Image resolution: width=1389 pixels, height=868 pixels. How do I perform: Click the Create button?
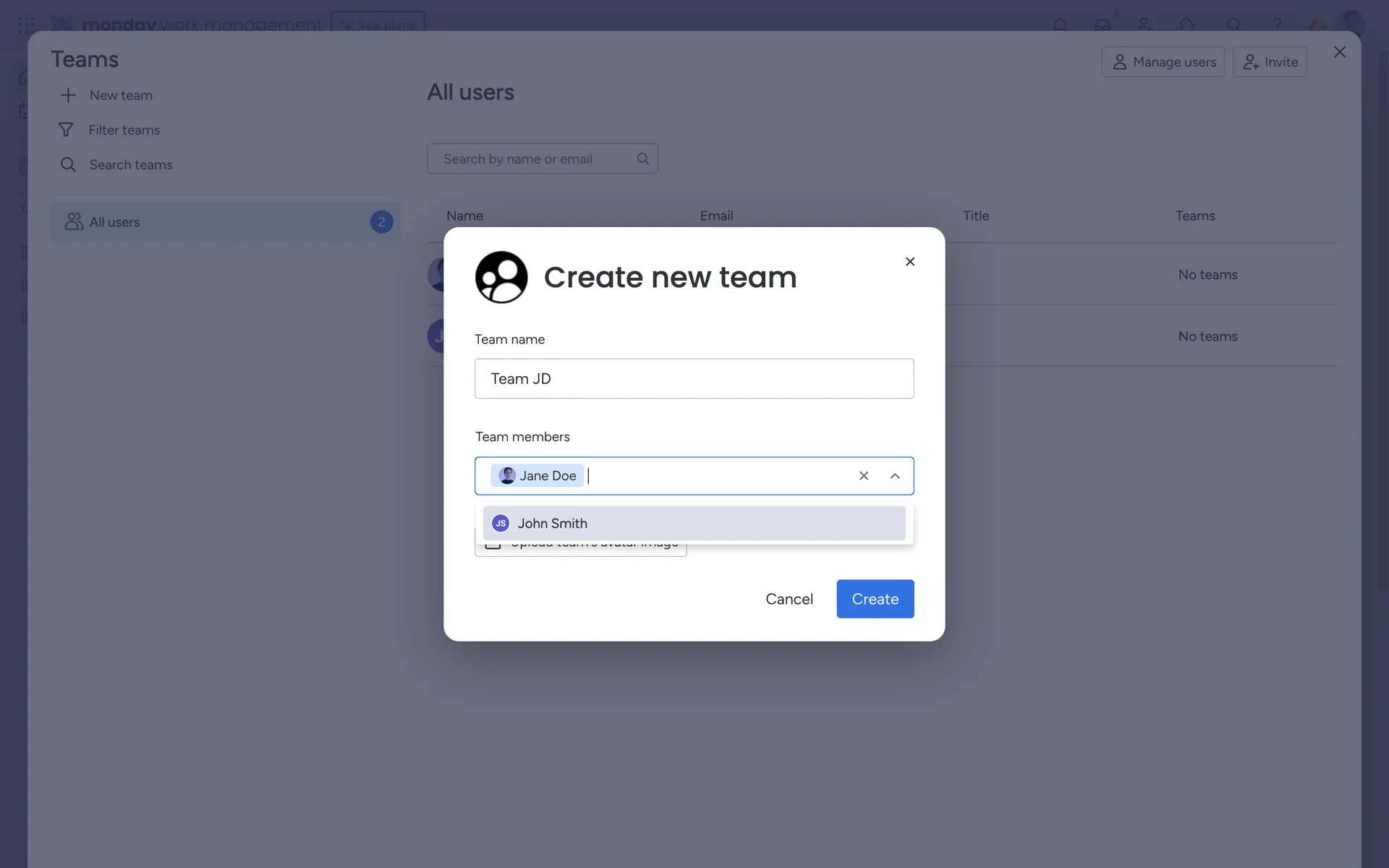[875, 599]
